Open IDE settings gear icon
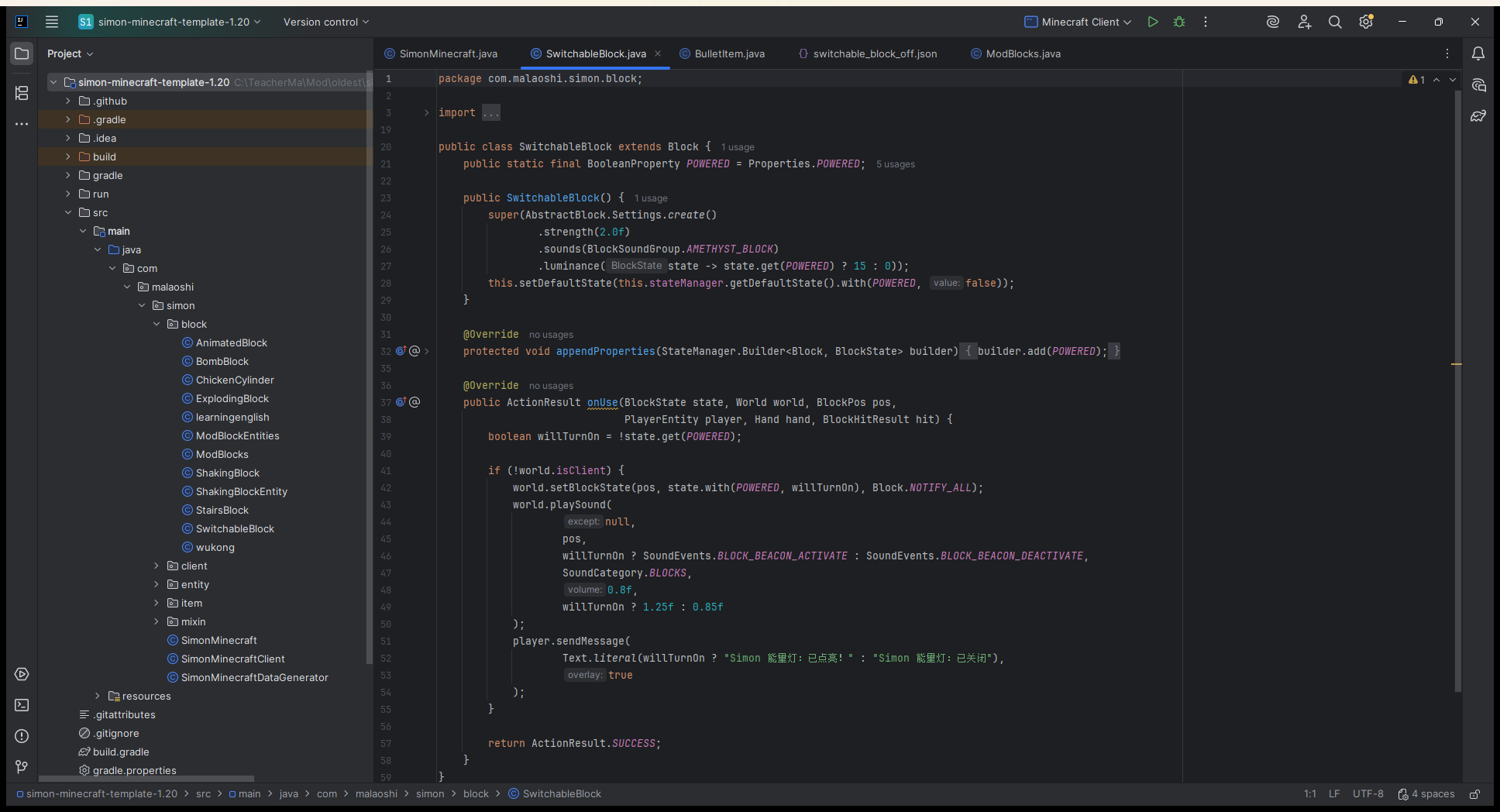 [x=1366, y=22]
